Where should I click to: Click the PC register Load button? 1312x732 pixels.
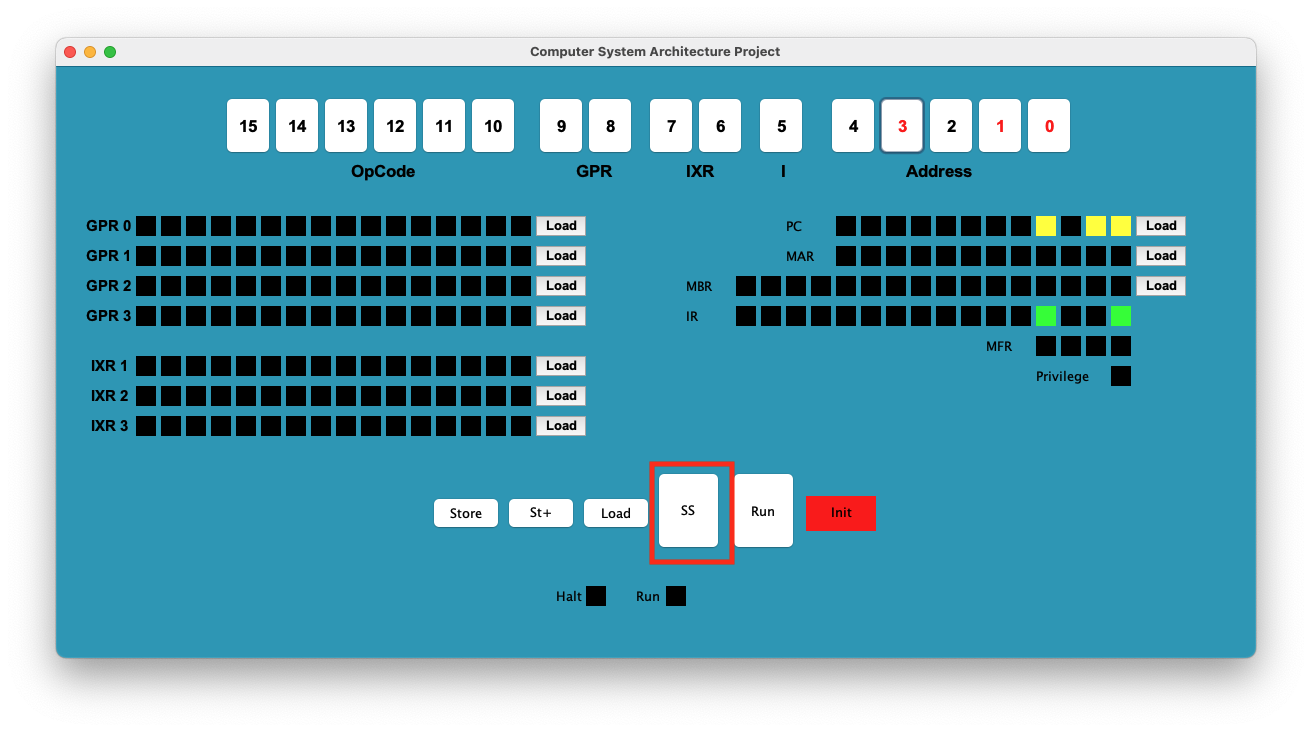tap(1161, 226)
